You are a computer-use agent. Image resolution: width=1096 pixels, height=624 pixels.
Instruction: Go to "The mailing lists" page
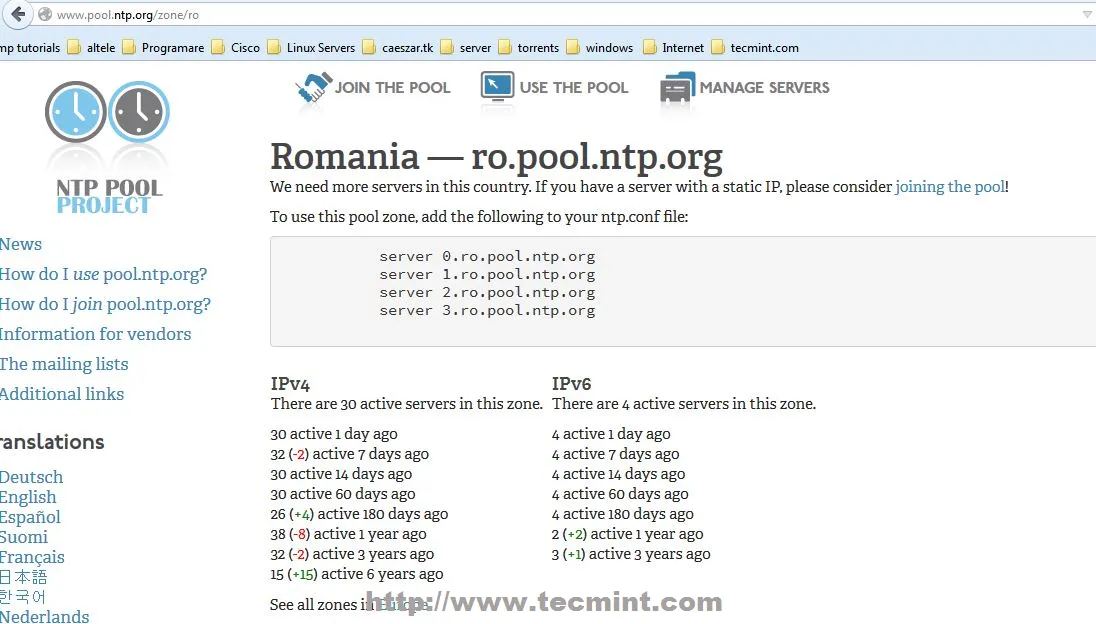point(64,364)
